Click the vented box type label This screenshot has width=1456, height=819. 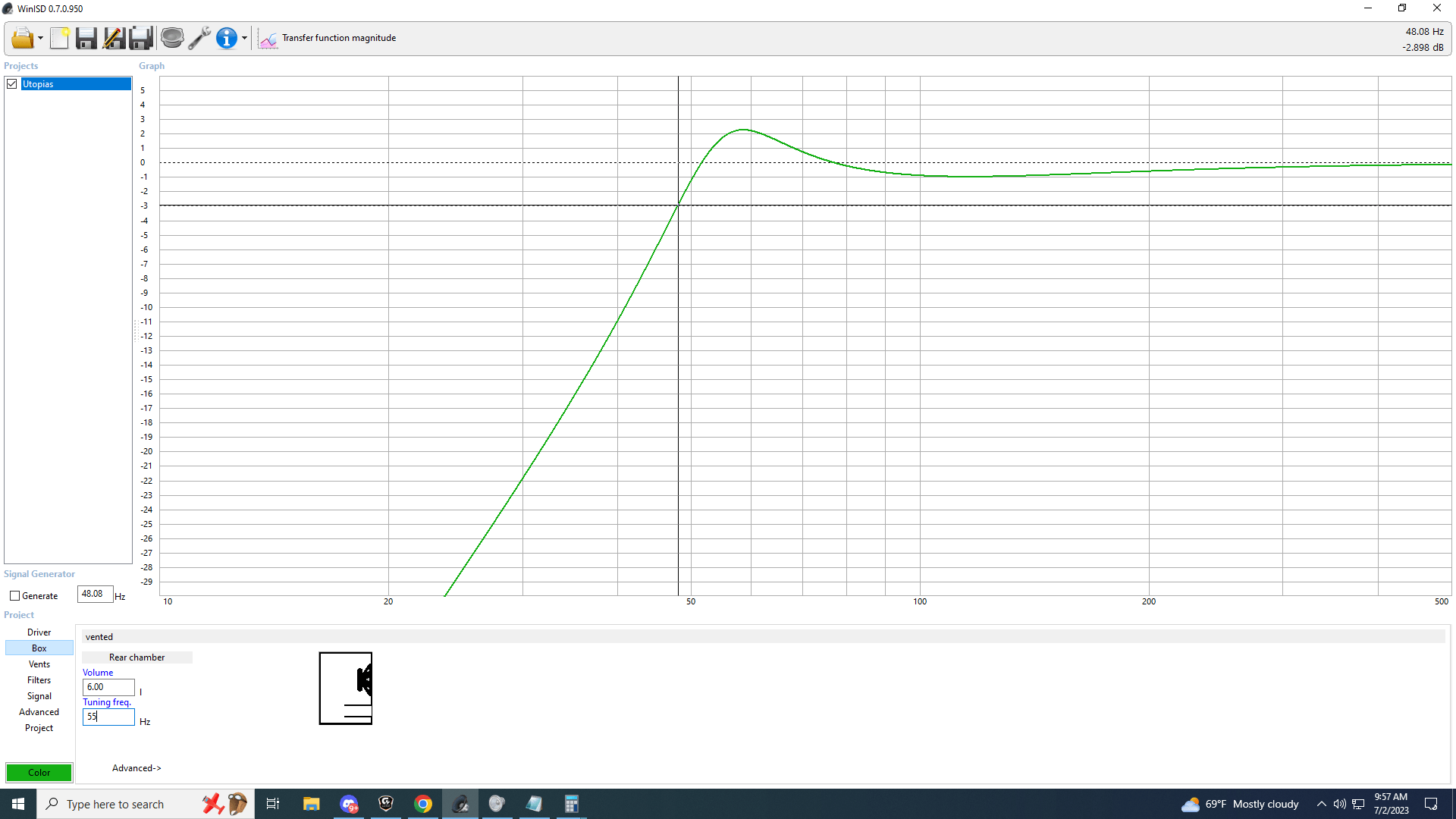pyautogui.click(x=99, y=637)
